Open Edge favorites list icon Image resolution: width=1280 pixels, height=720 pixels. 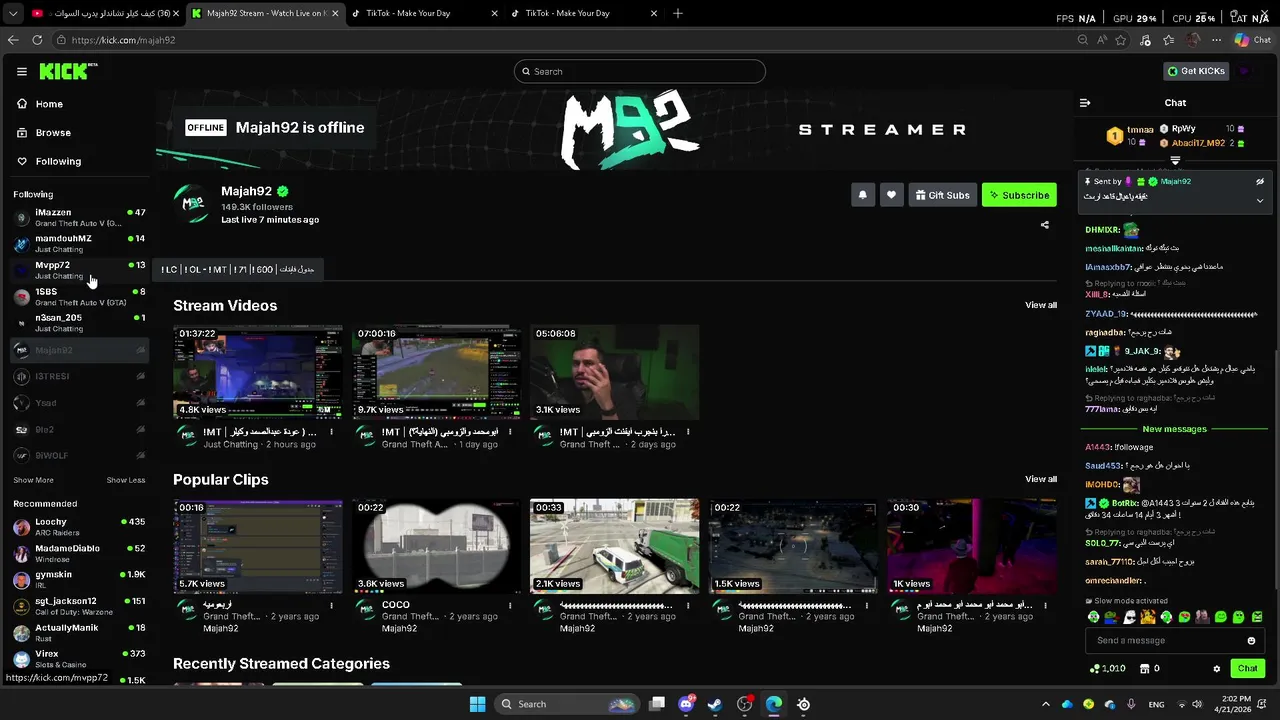coord(1169,40)
